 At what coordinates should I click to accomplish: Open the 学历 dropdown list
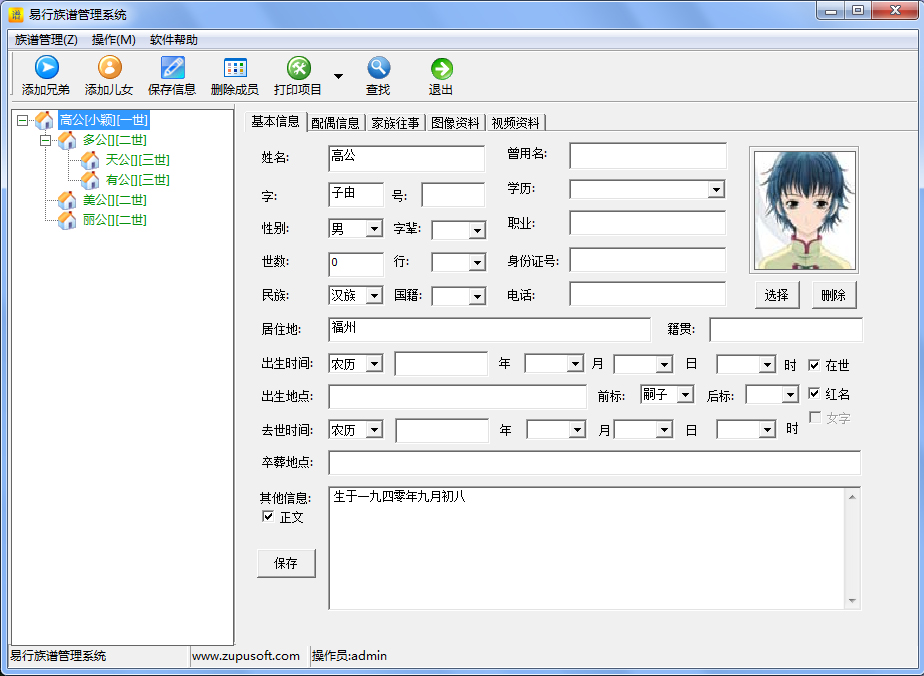(716, 190)
